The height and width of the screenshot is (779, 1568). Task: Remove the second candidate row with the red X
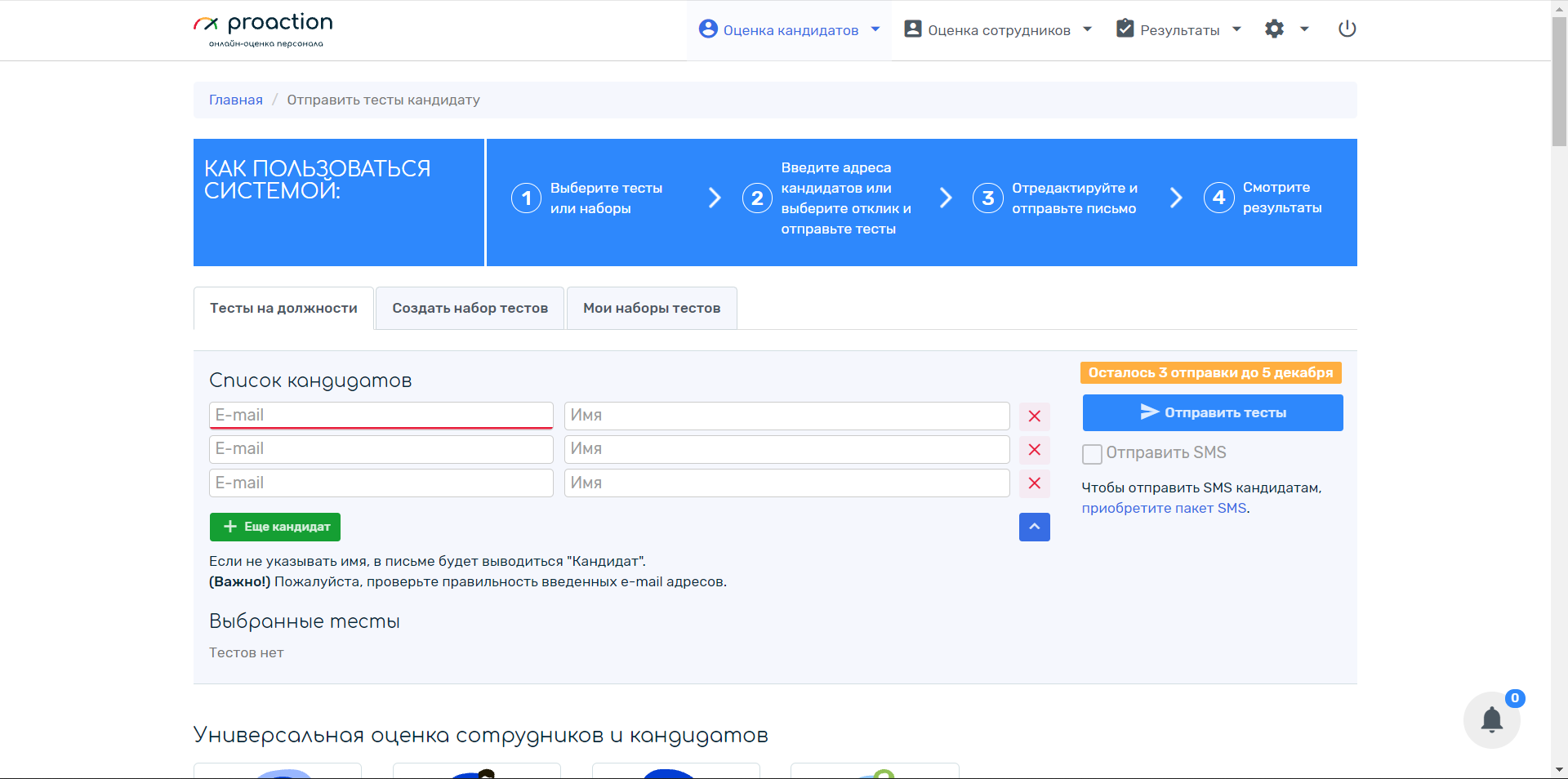(x=1035, y=450)
